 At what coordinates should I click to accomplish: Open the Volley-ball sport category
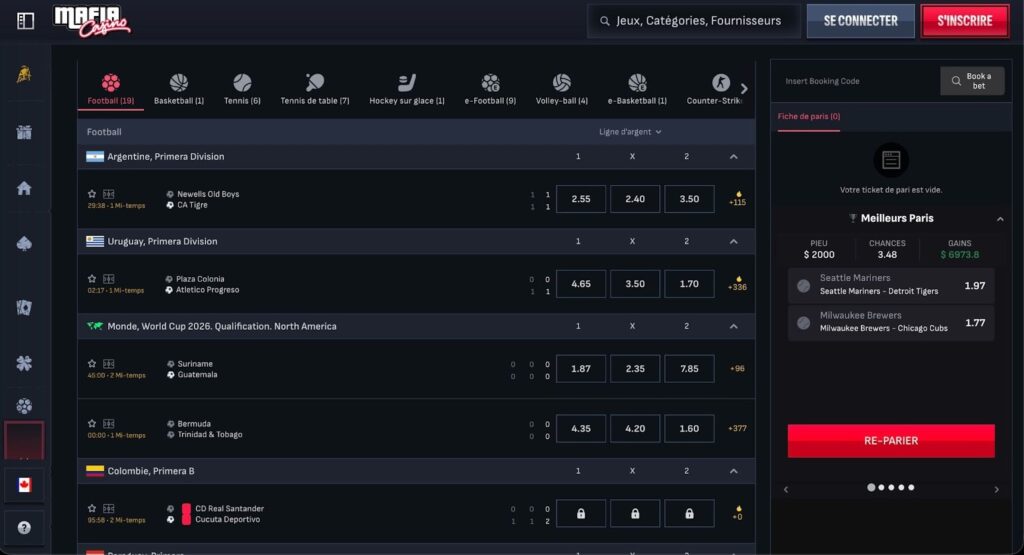(561, 83)
